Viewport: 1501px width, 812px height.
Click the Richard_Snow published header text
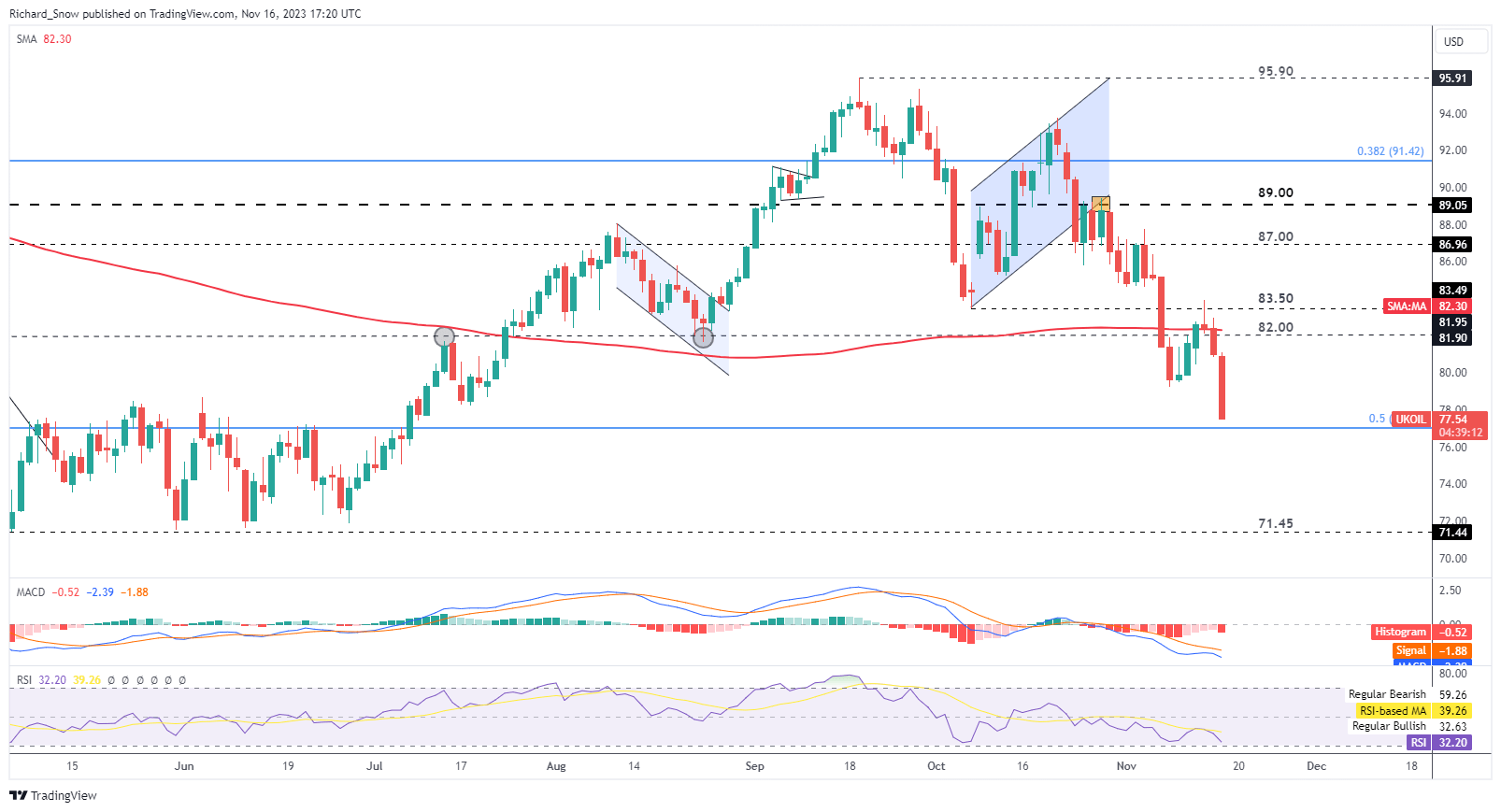click(185, 14)
